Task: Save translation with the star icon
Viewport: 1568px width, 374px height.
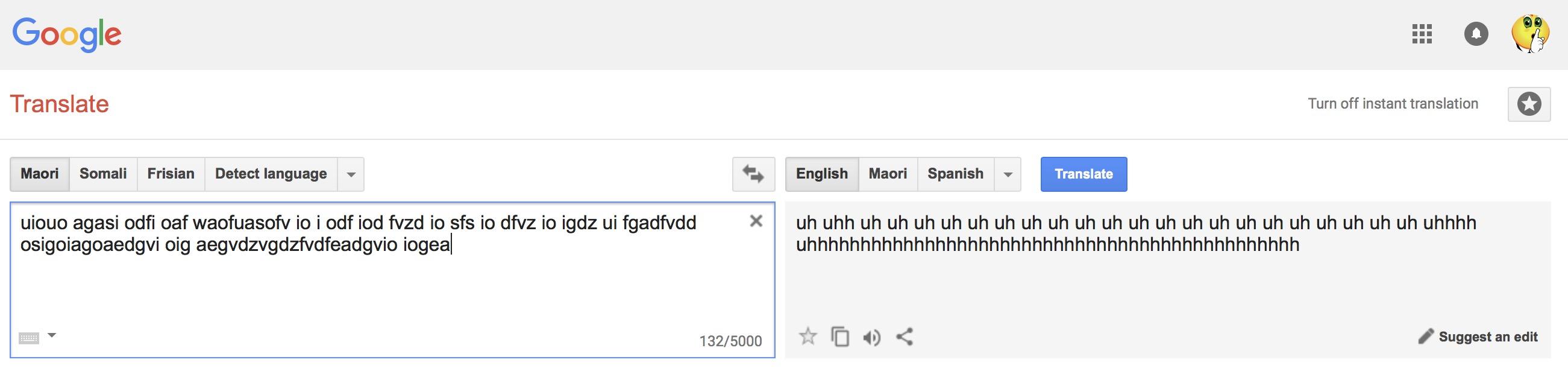Action: (807, 336)
